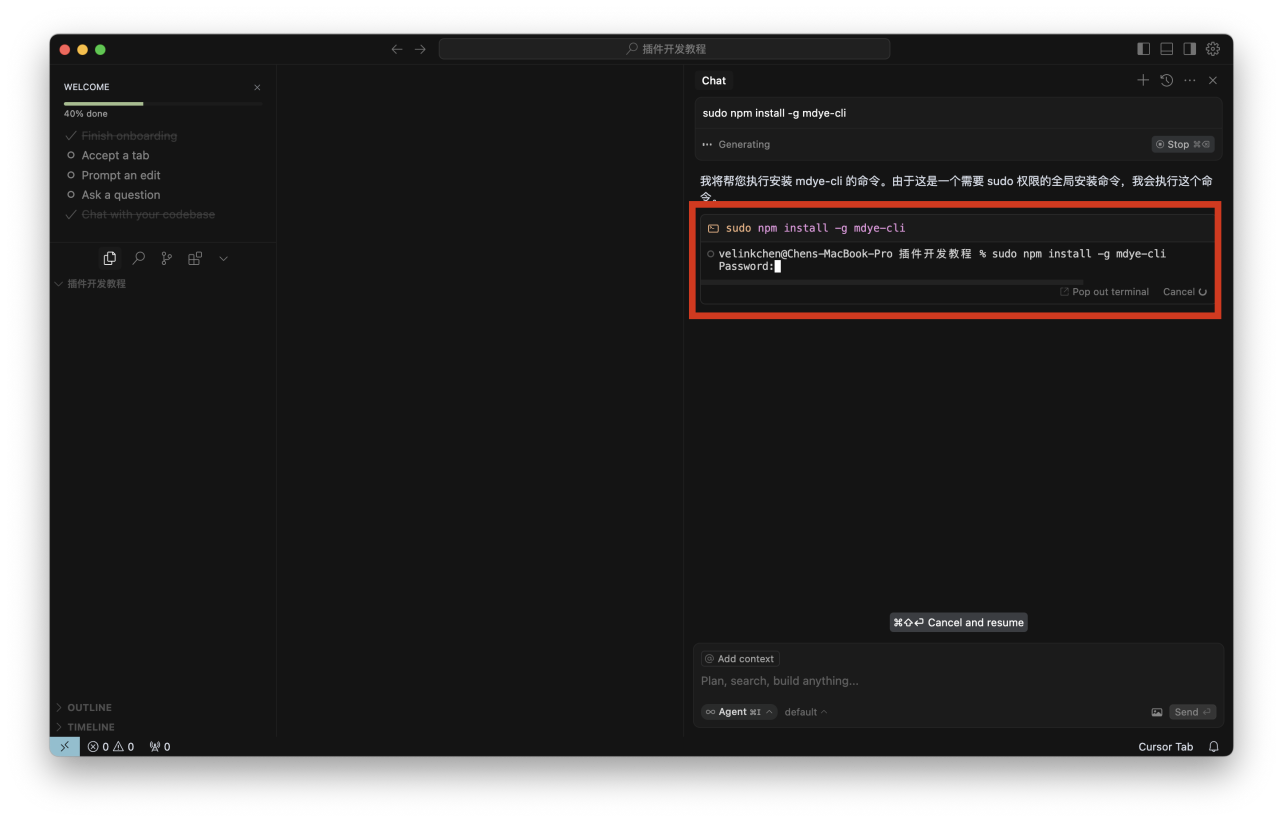The image size is (1283, 822).
Task: Open the Search magnifier in sidebar
Action: click(x=138, y=258)
